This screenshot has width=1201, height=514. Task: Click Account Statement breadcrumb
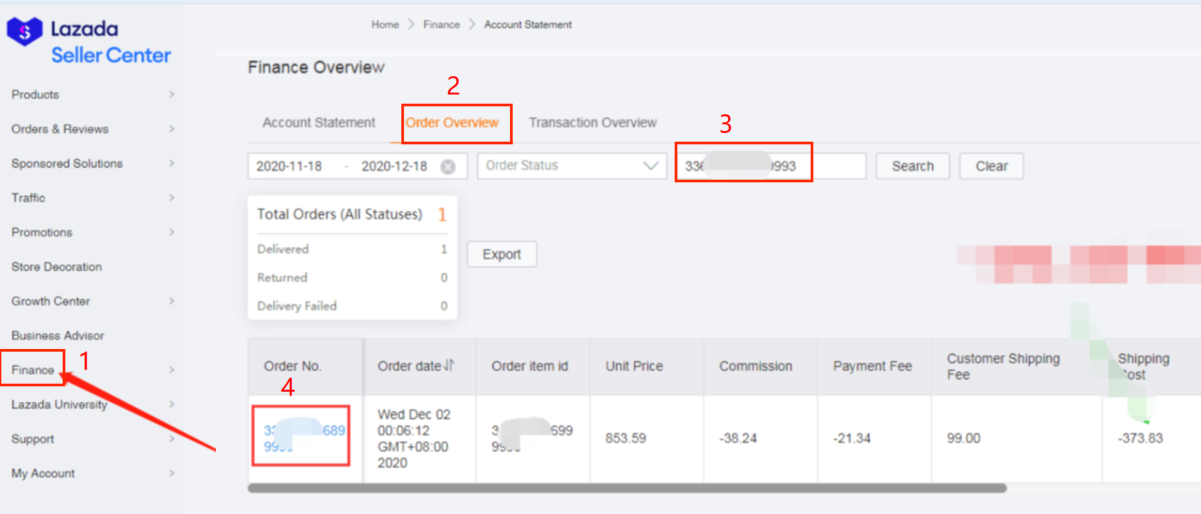tap(528, 24)
